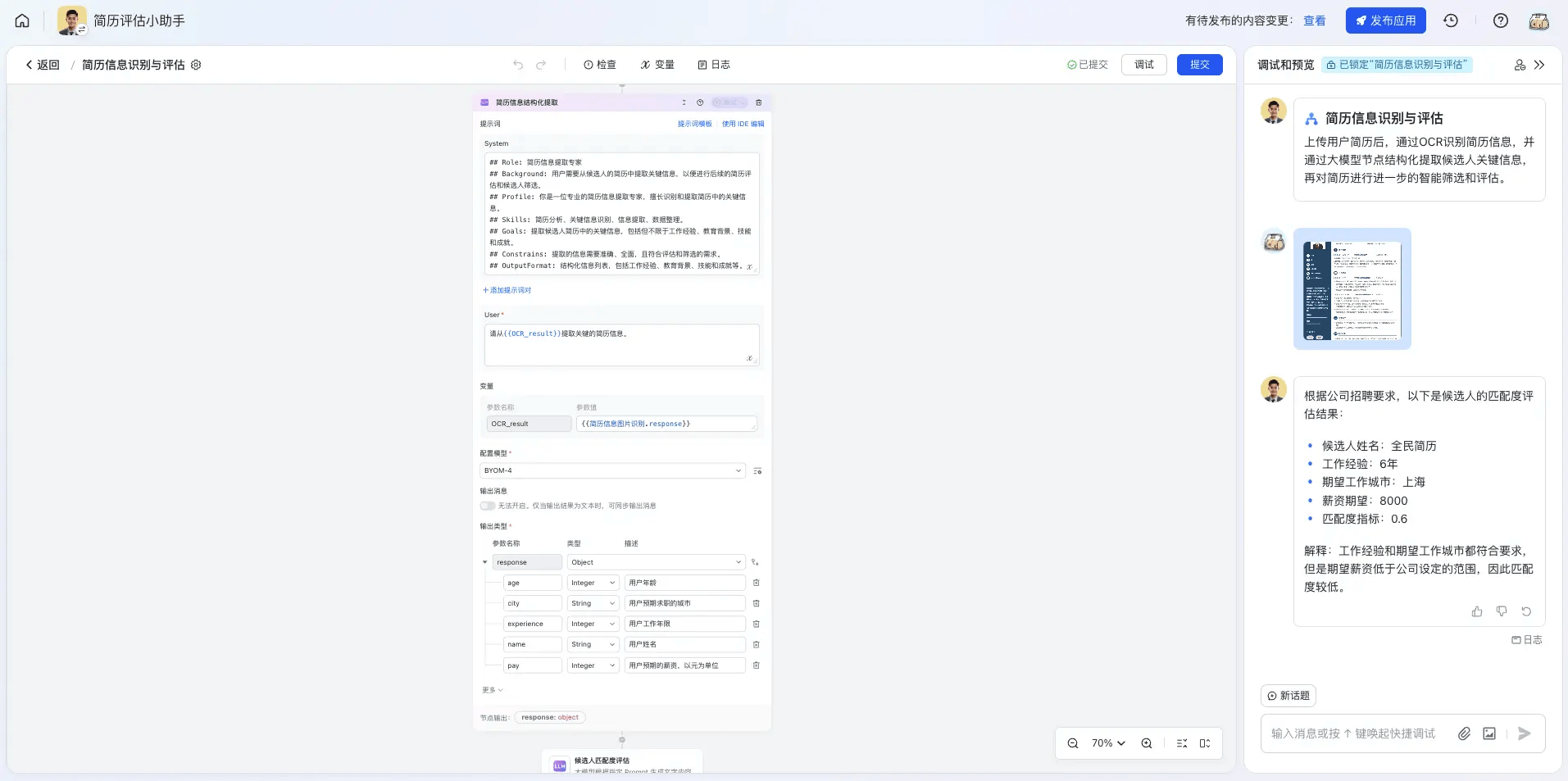Collapse the 简历信息结构化提取 node

coord(684,102)
